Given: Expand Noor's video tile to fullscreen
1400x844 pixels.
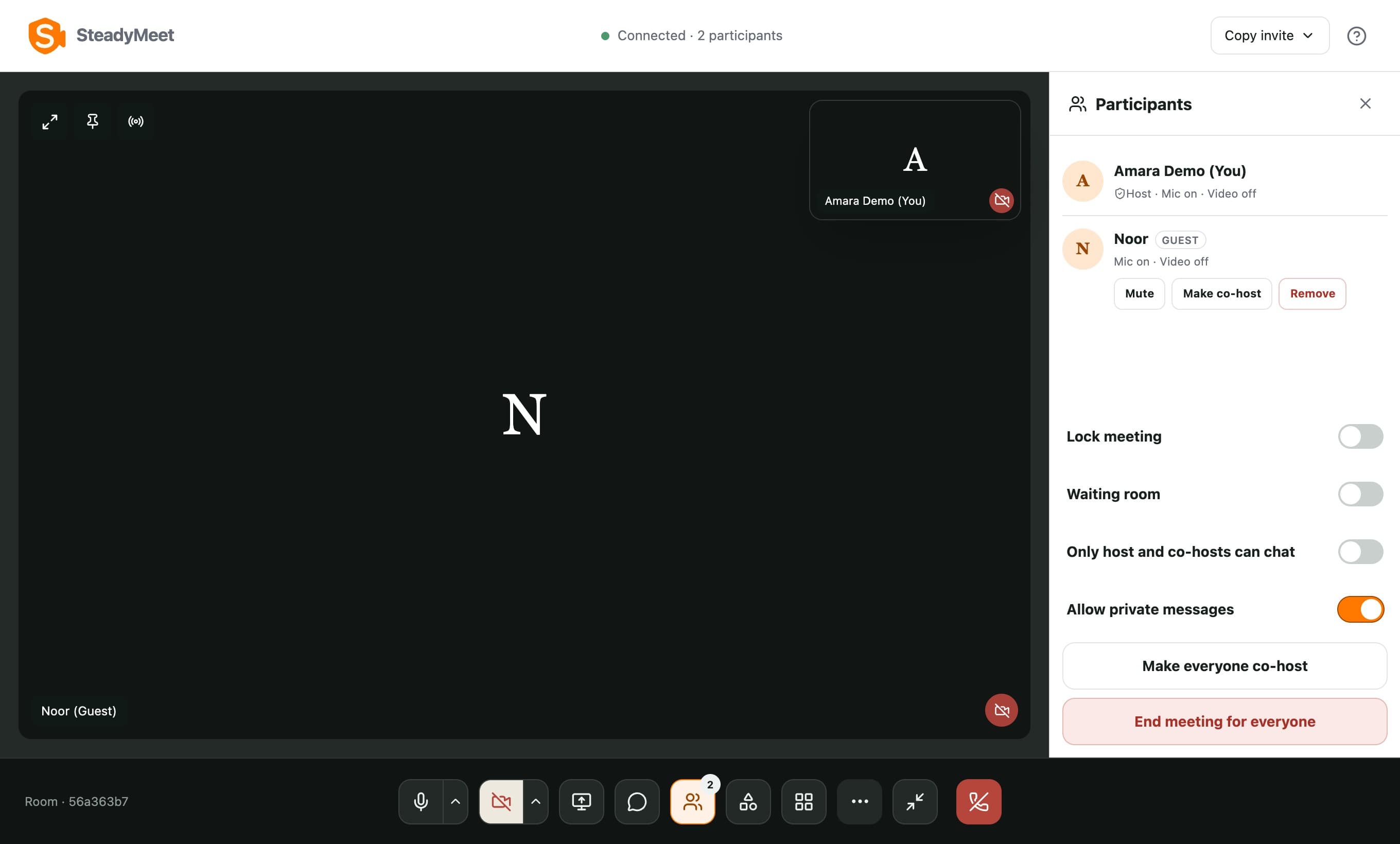Looking at the screenshot, I should (50, 121).
